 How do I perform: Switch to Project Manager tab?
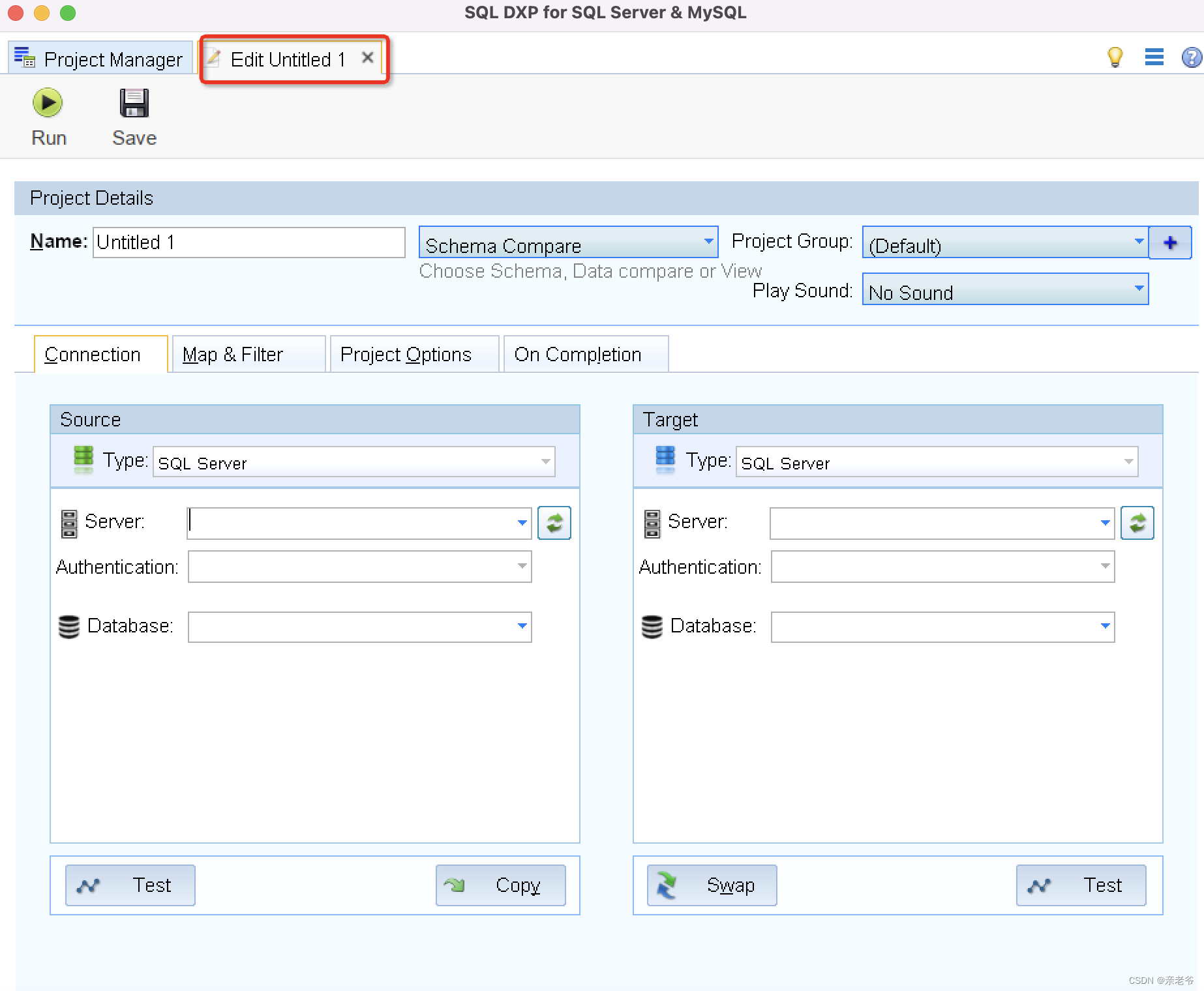(100, 58)
